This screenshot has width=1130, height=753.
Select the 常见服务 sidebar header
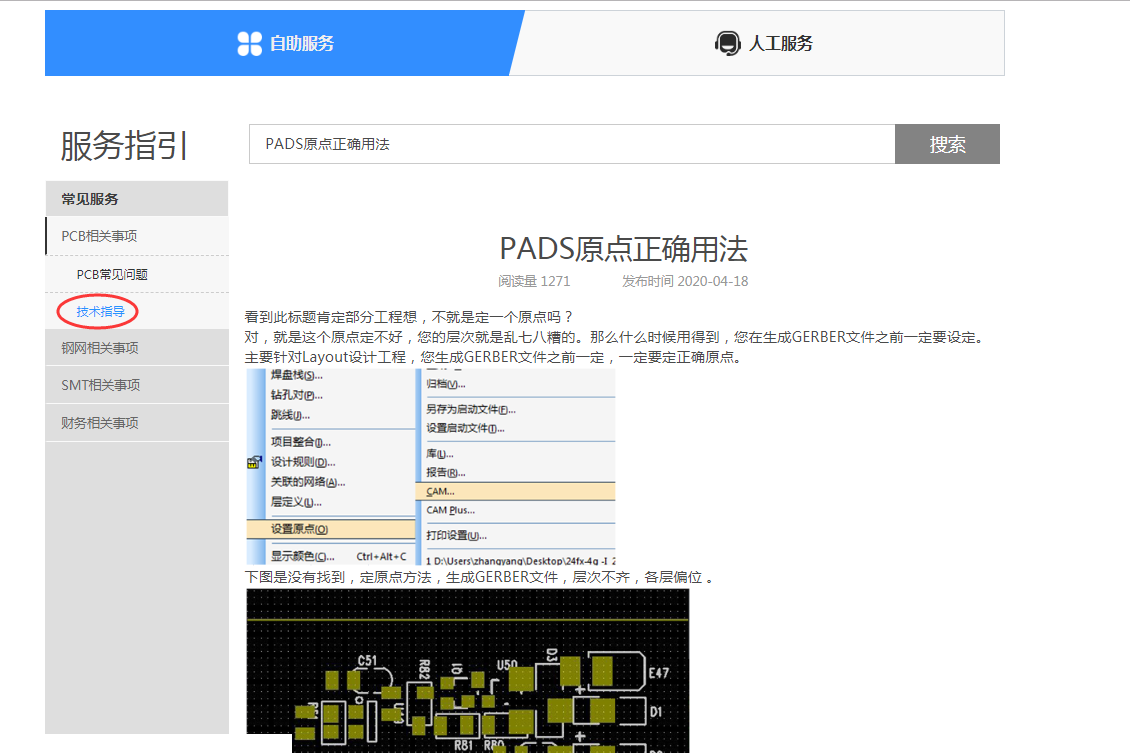[x=137, y=199]
